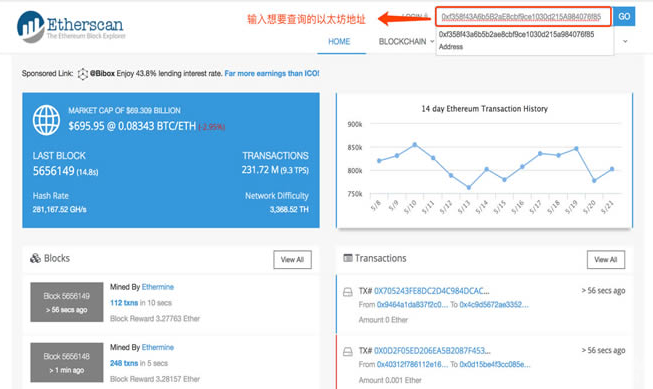The width and height of the screenshot is (653, 389).
Task: Click the 5/13 lowest data point on chart
Action: [469, 188]
